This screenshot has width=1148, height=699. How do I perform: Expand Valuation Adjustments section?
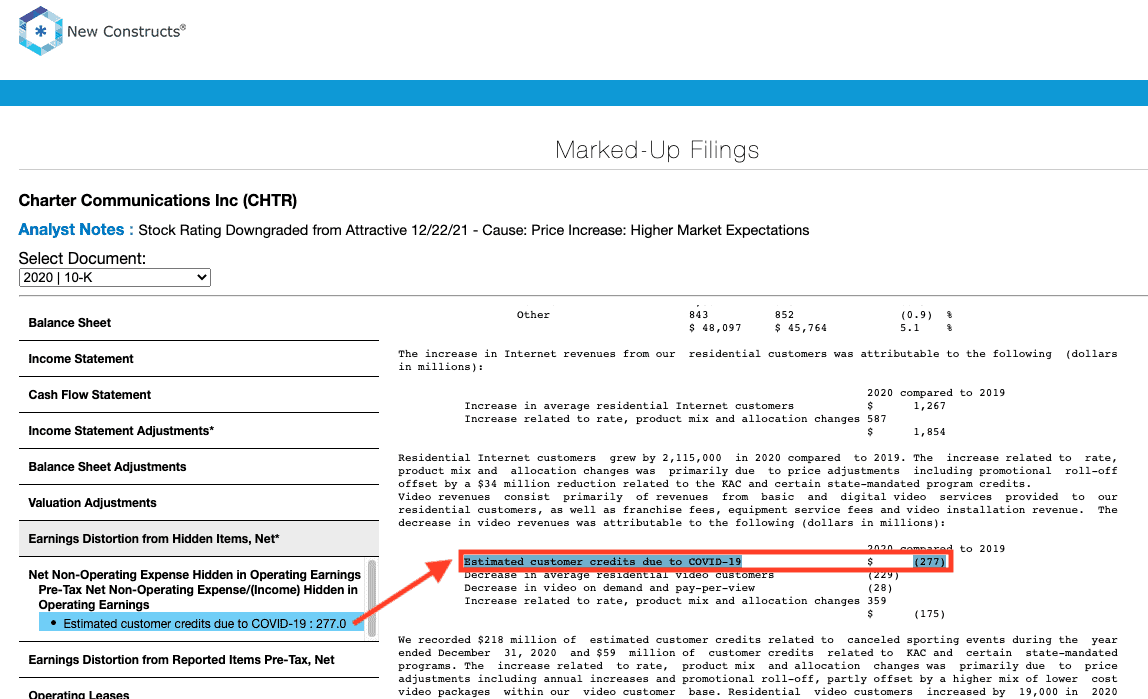198,502
